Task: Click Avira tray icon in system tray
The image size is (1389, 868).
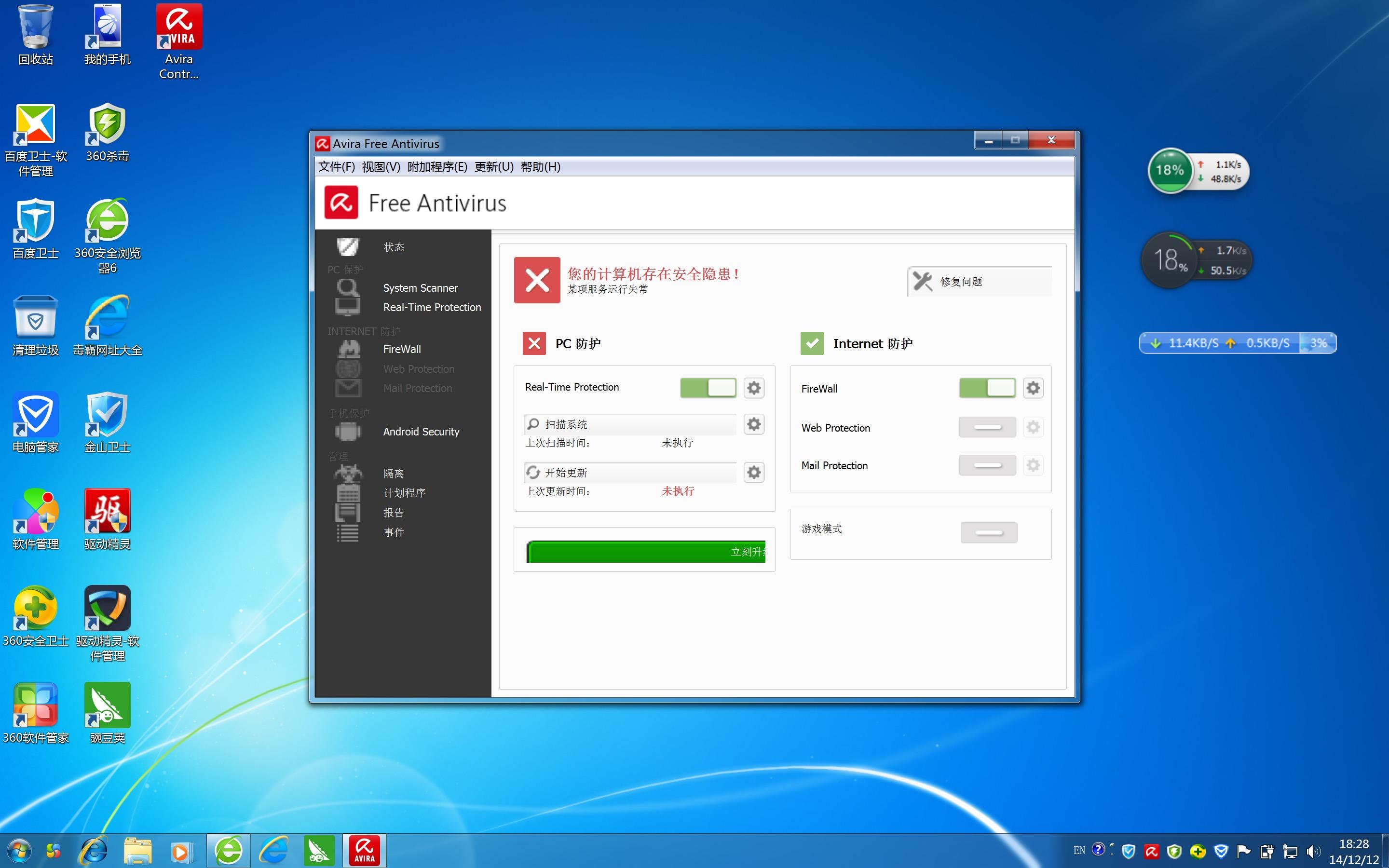Action: click(x=1151, y=851)
